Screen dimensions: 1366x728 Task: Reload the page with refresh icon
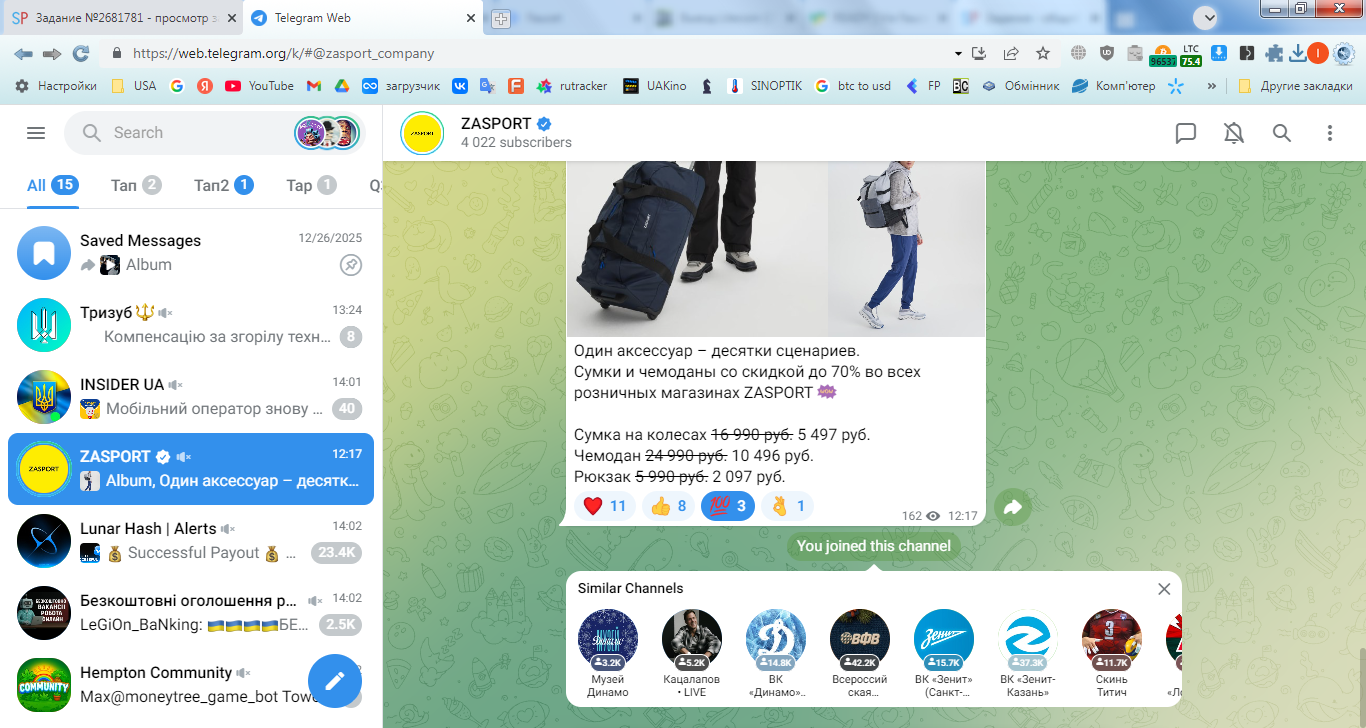(x=81, y=53)
